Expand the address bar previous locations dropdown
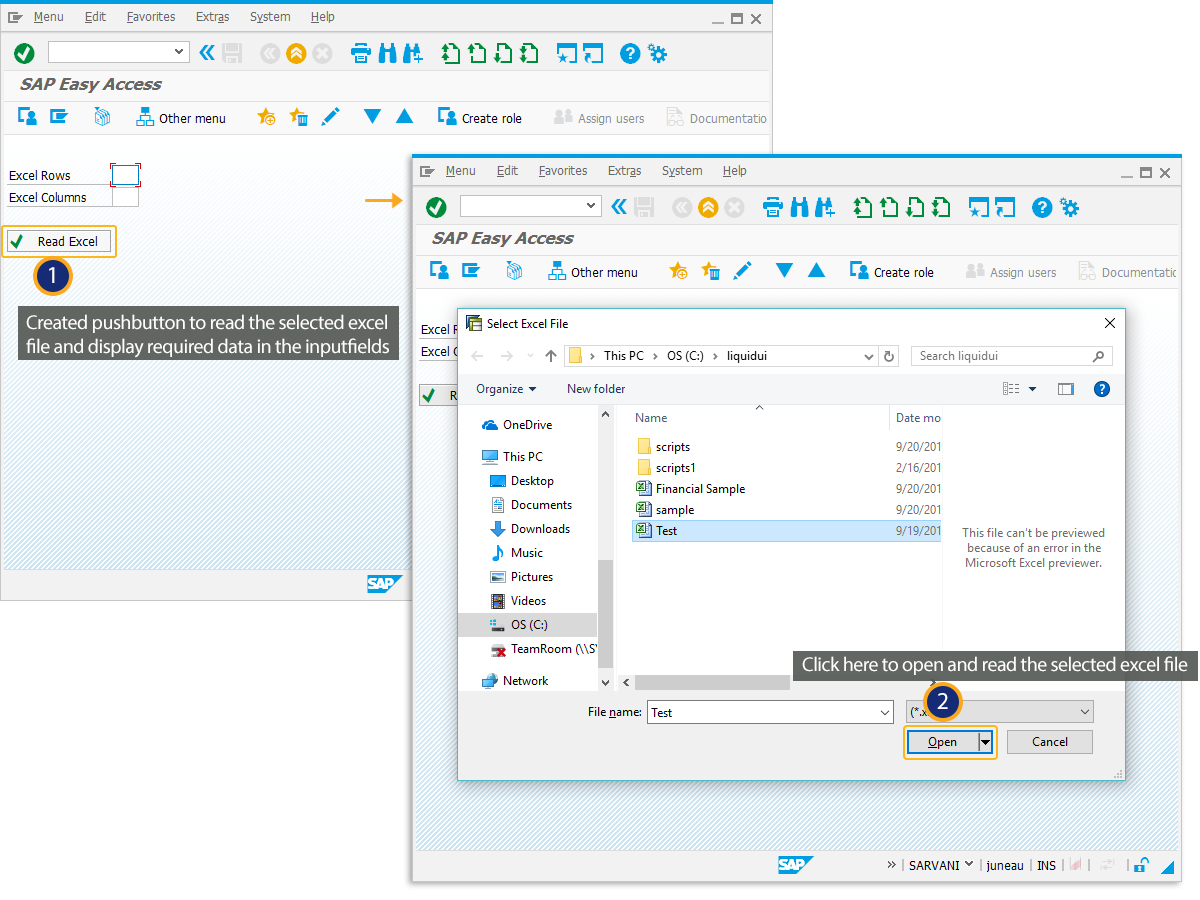This screenshot has height=900, width=1200. pos(869,356)
